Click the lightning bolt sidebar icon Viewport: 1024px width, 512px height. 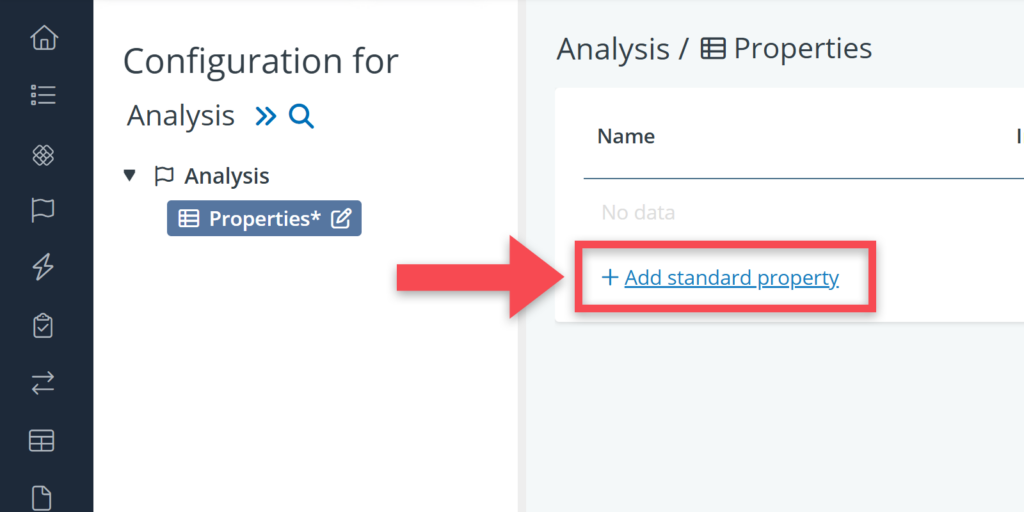(x=44, y=267)
